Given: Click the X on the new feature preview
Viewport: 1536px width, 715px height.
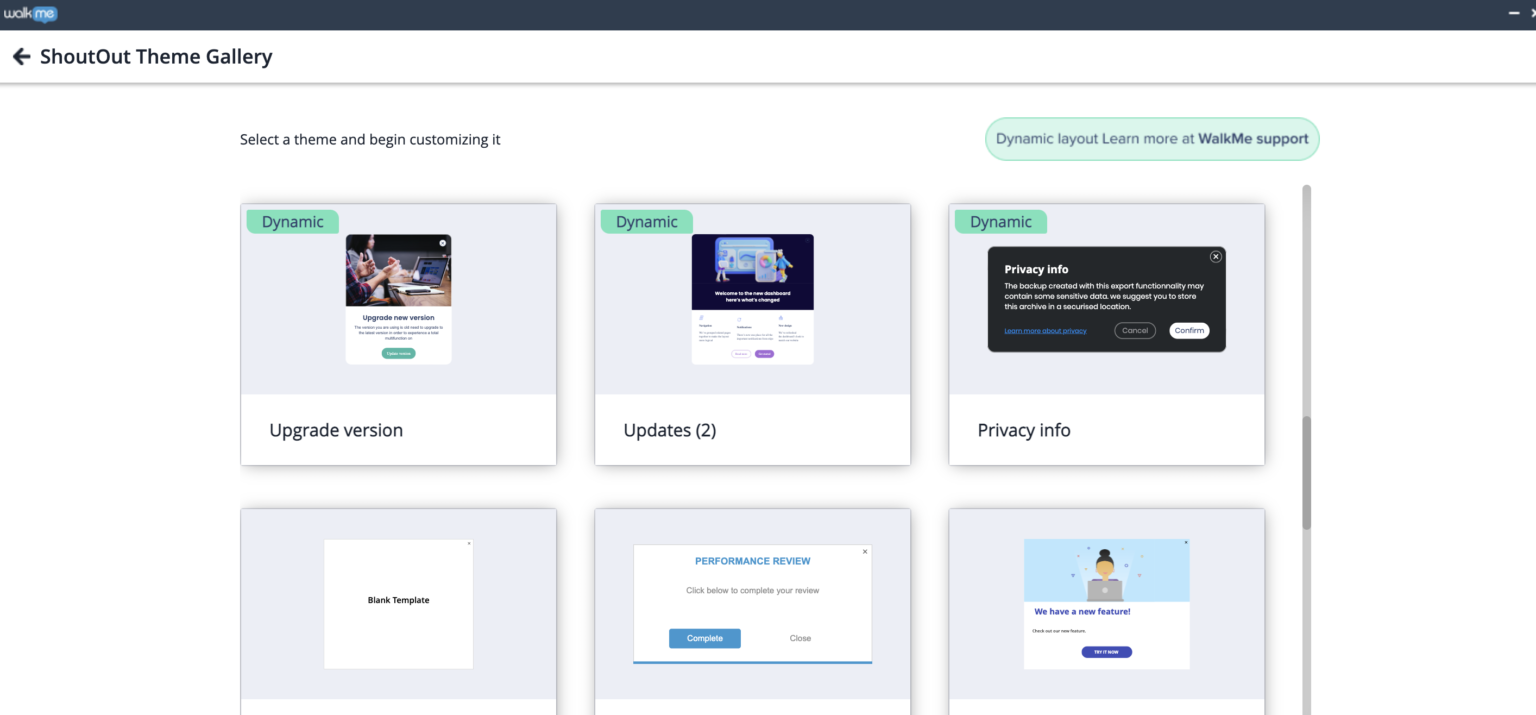Looking at the screenshot, I should 1186,541.
